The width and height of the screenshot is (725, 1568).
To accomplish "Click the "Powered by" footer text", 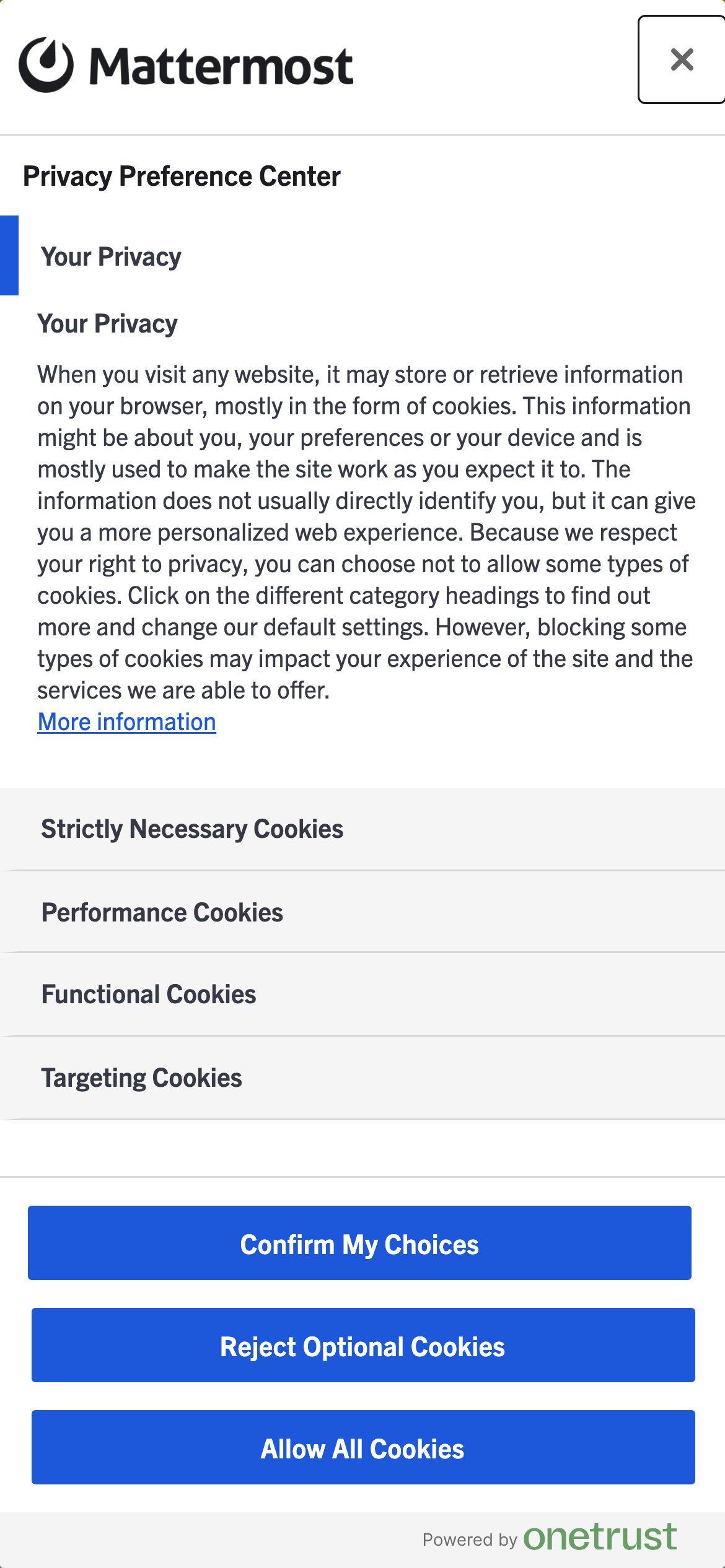I will [470, 1540].
